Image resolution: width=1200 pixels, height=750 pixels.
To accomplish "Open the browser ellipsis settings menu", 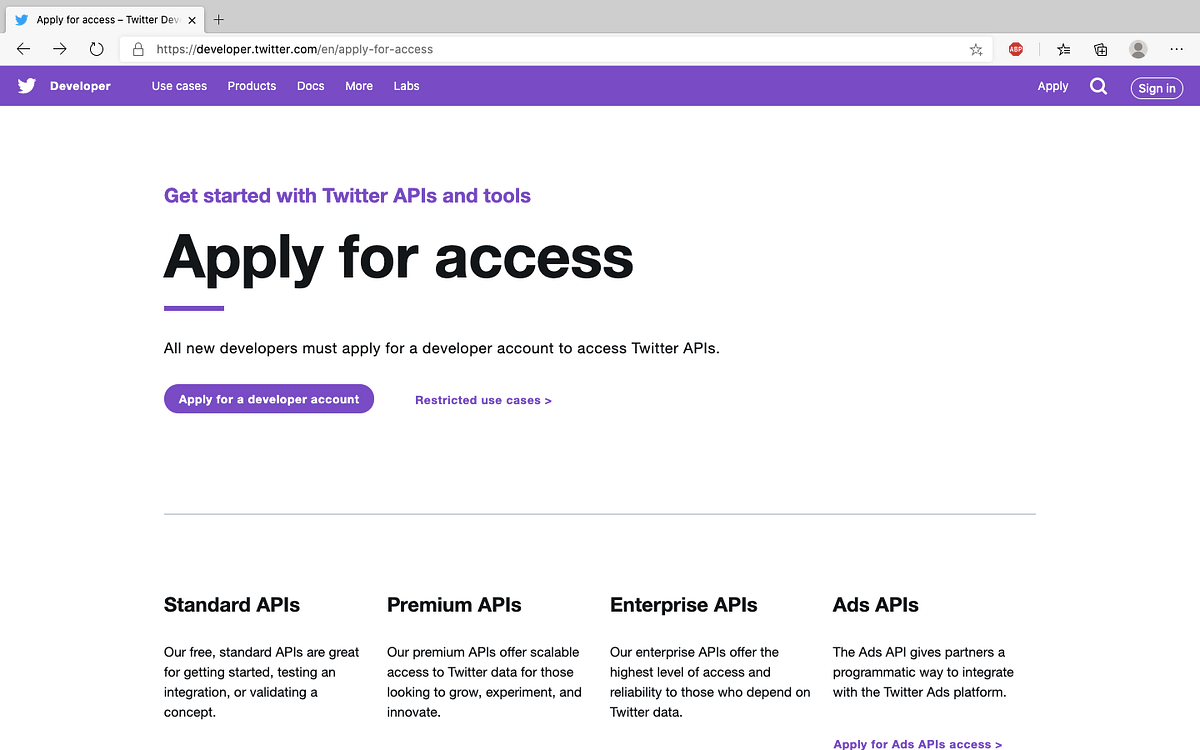I will pos(1176,48).
